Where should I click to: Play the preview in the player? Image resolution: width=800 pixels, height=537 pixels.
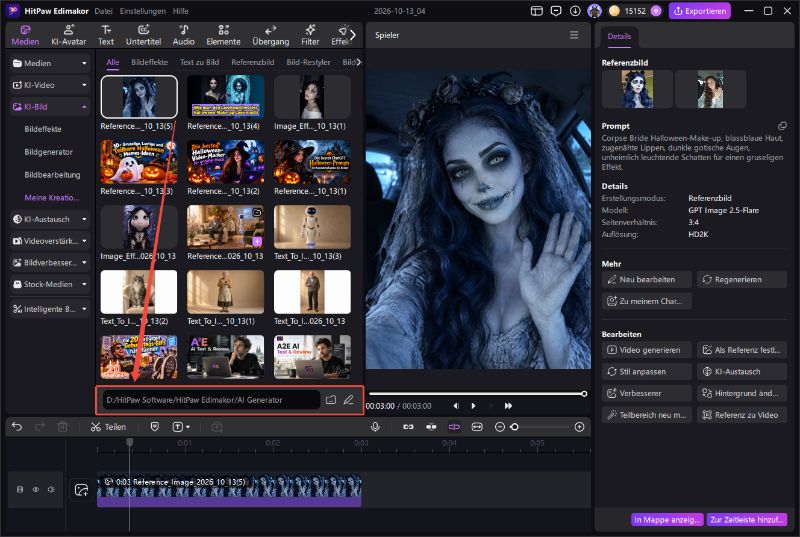[473, 406]
